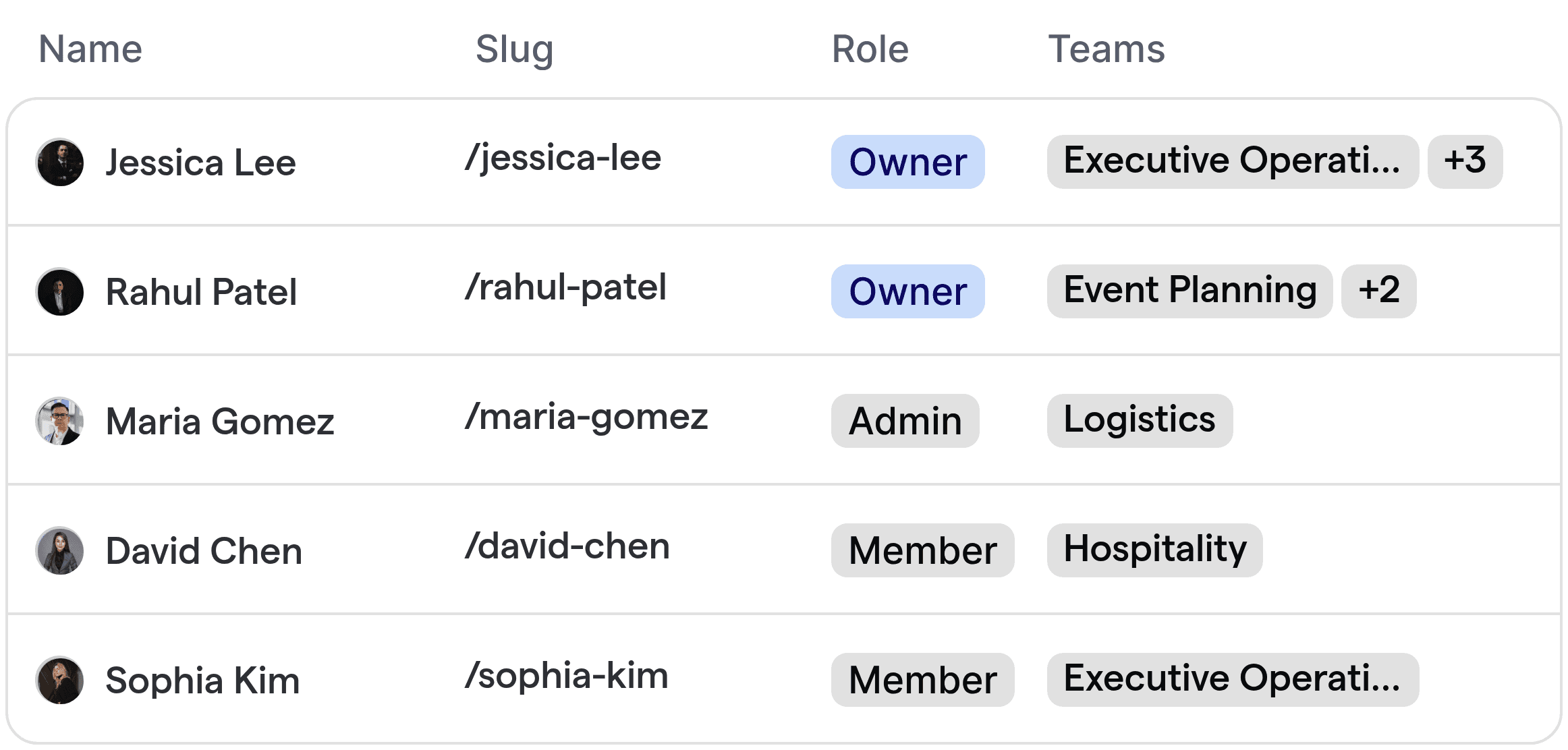This screenshot has width=1568, height=750.
Task: Open Sophia Kim's profile avatar
Action: pos(59,680)
